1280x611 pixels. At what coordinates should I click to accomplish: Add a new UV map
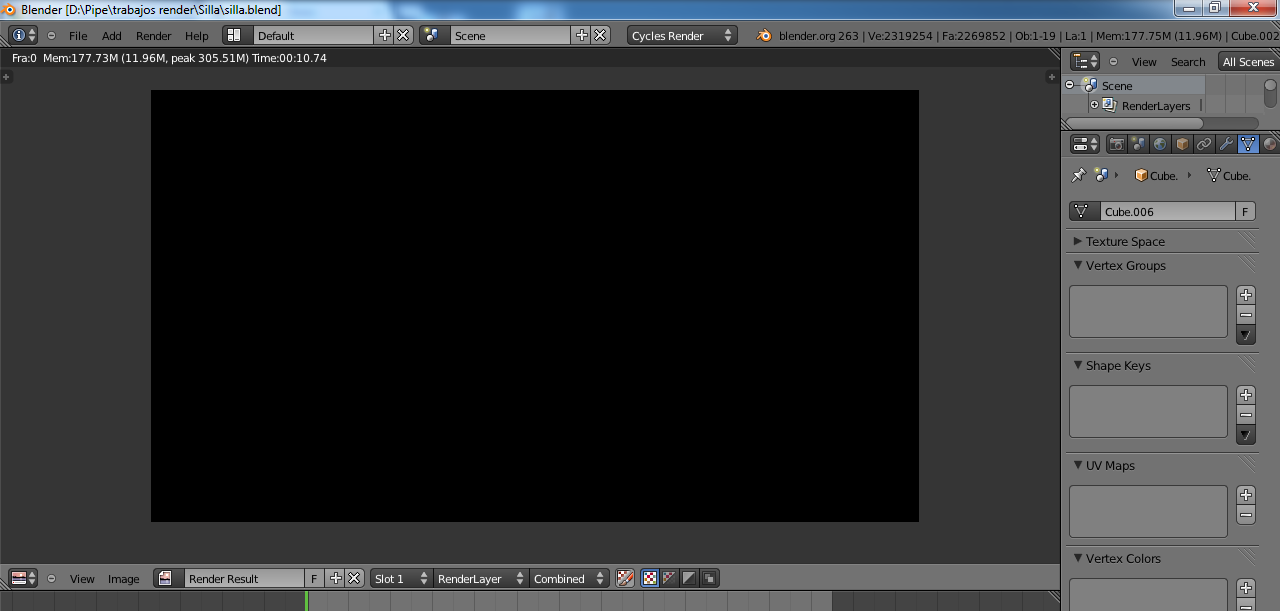pos(1246,495)
